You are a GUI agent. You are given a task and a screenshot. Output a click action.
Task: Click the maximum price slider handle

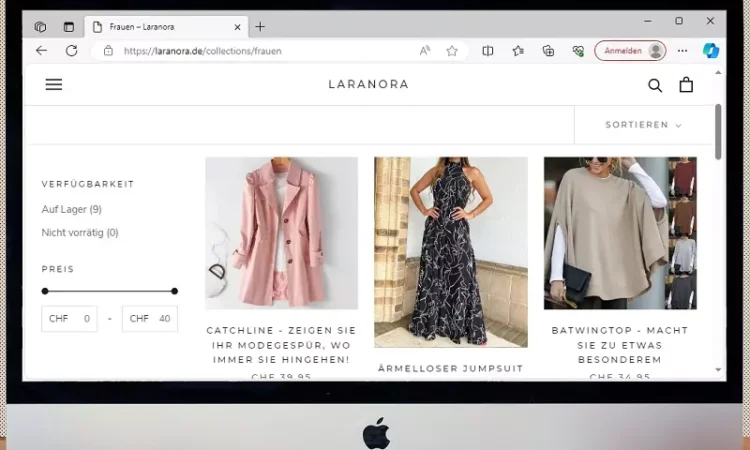175,291
